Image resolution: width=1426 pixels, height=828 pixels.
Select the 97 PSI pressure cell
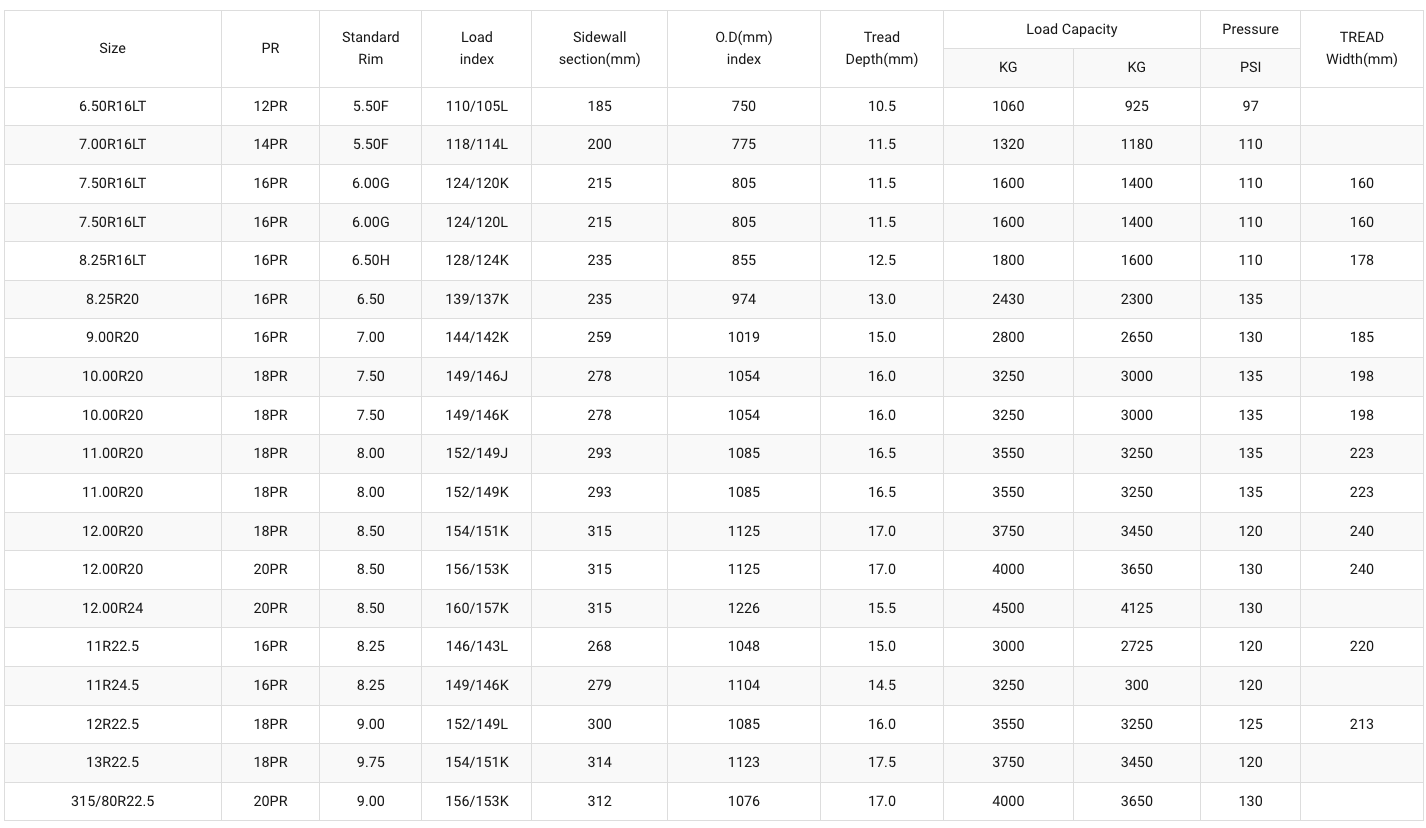1250,106
